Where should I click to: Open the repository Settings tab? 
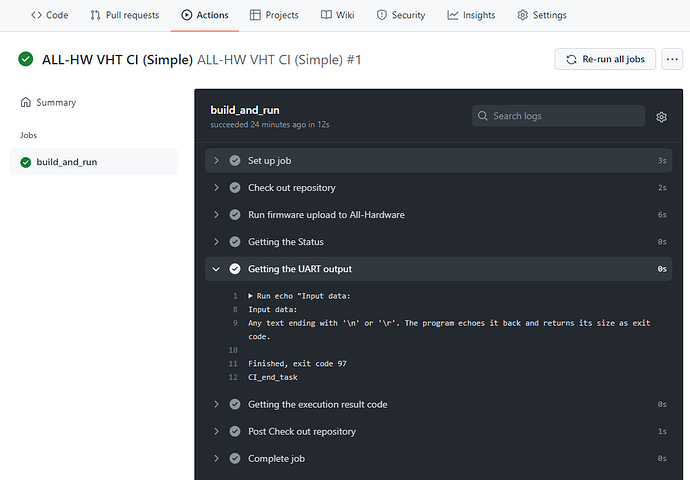tap(541, 15)
